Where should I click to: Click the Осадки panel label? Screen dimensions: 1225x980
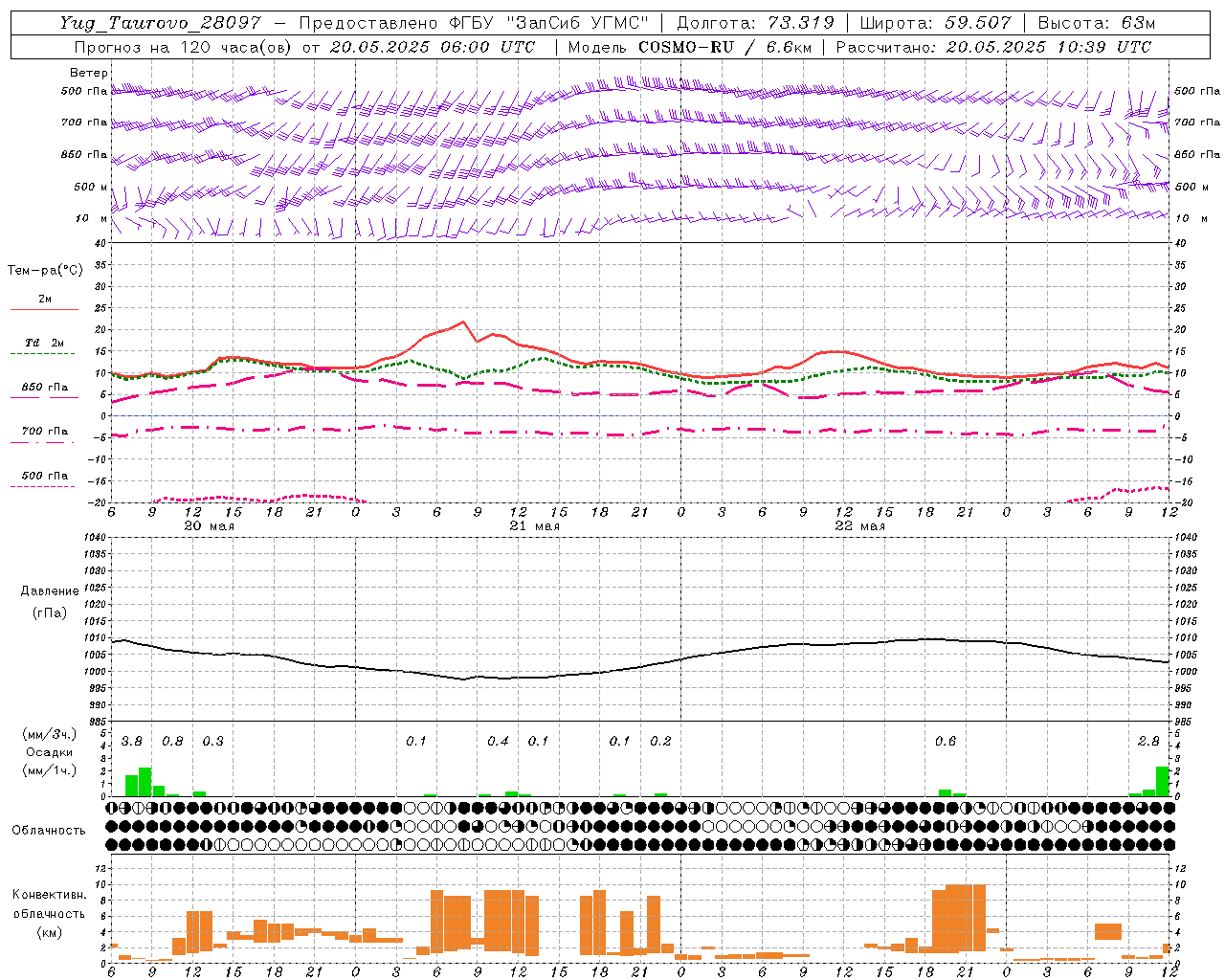[x=50, y=752]
